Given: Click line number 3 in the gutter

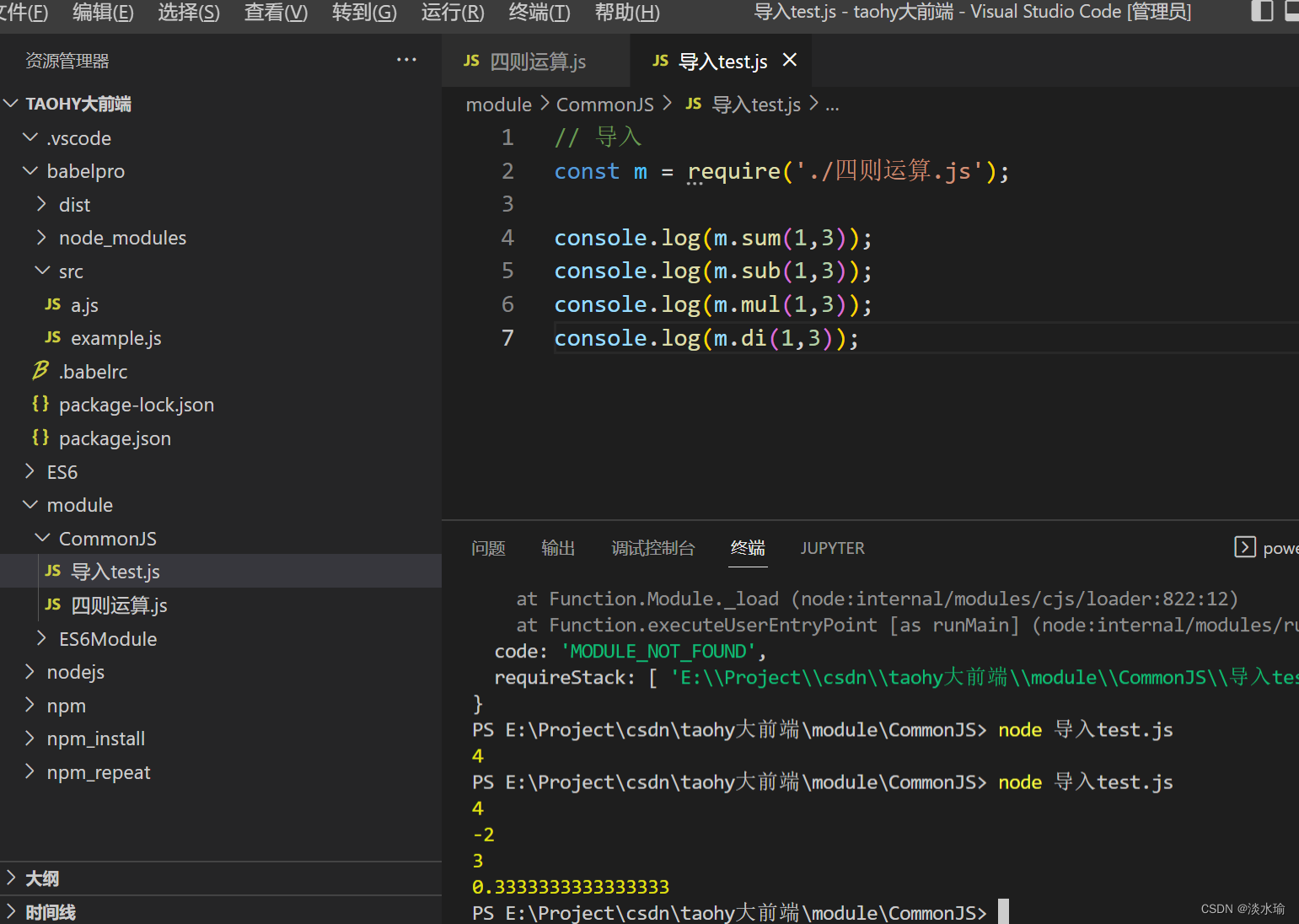Looking at the screenshot, I should 507,204.
